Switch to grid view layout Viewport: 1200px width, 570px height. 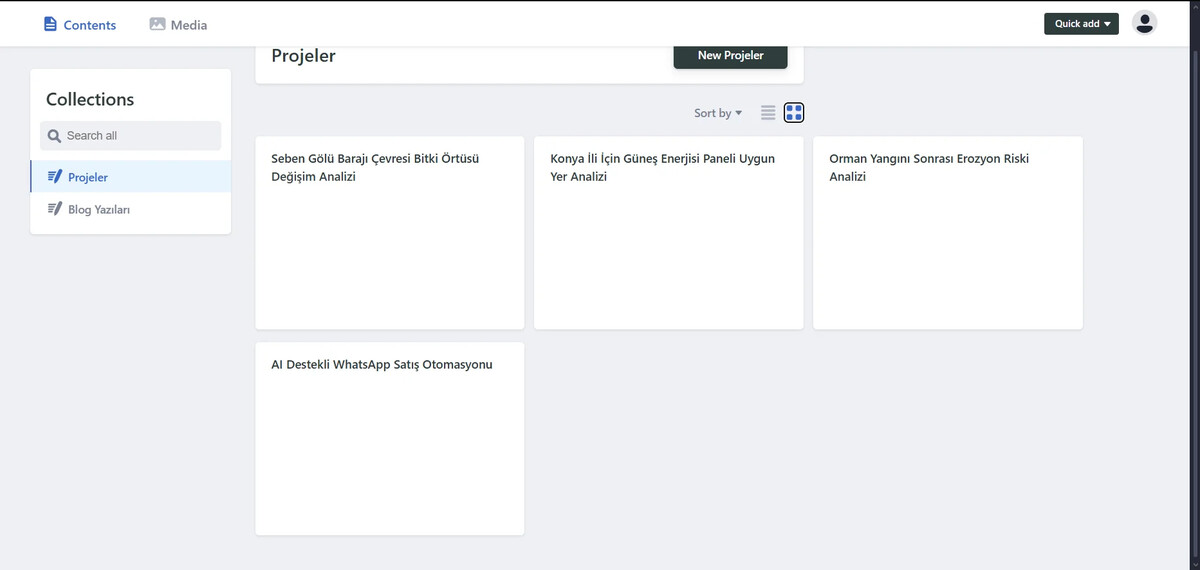point(794,113)
